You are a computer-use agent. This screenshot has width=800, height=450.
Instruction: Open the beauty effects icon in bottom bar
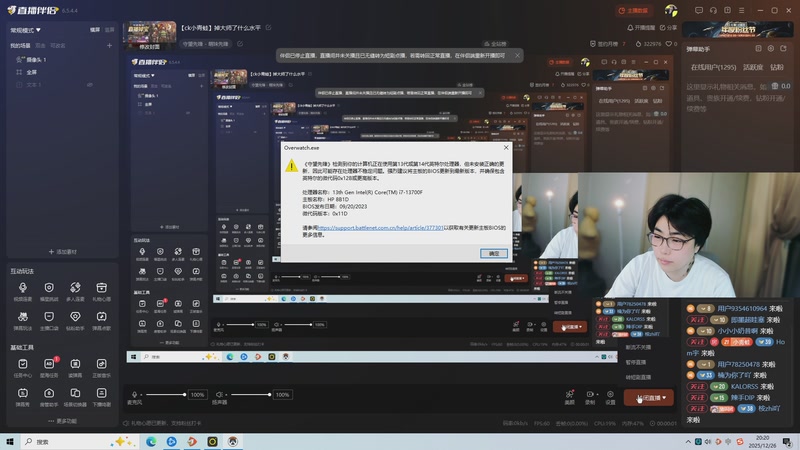click(x=569, y=397)
